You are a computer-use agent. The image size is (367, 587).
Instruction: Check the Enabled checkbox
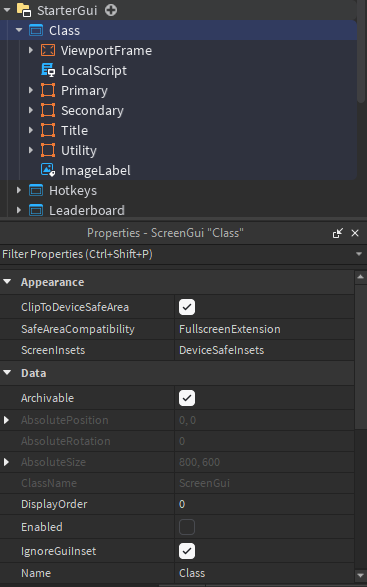pyautogui.click(x=187, y=527)
